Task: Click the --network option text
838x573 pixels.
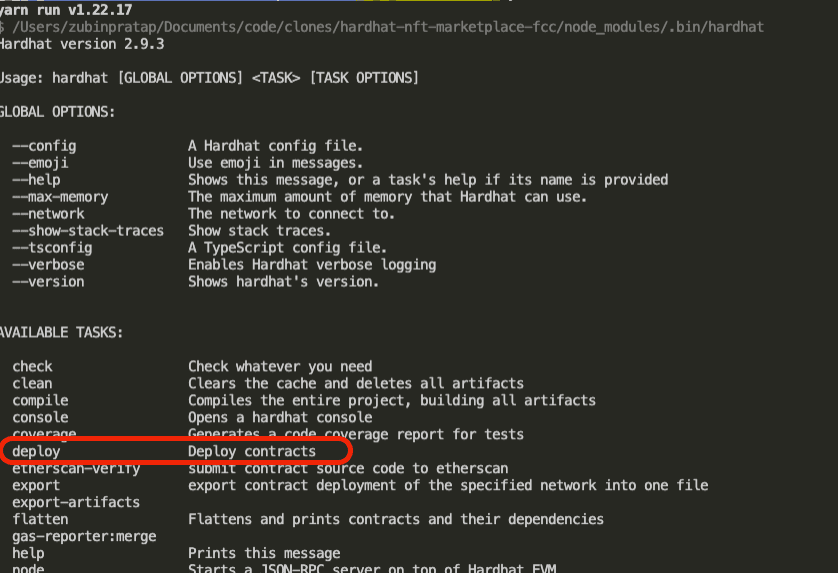Action: point(48,214)
